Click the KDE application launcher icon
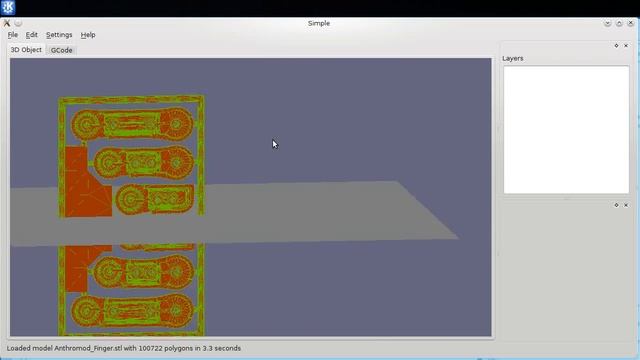This screenshot has height=360, width=640. pos(8,7)
